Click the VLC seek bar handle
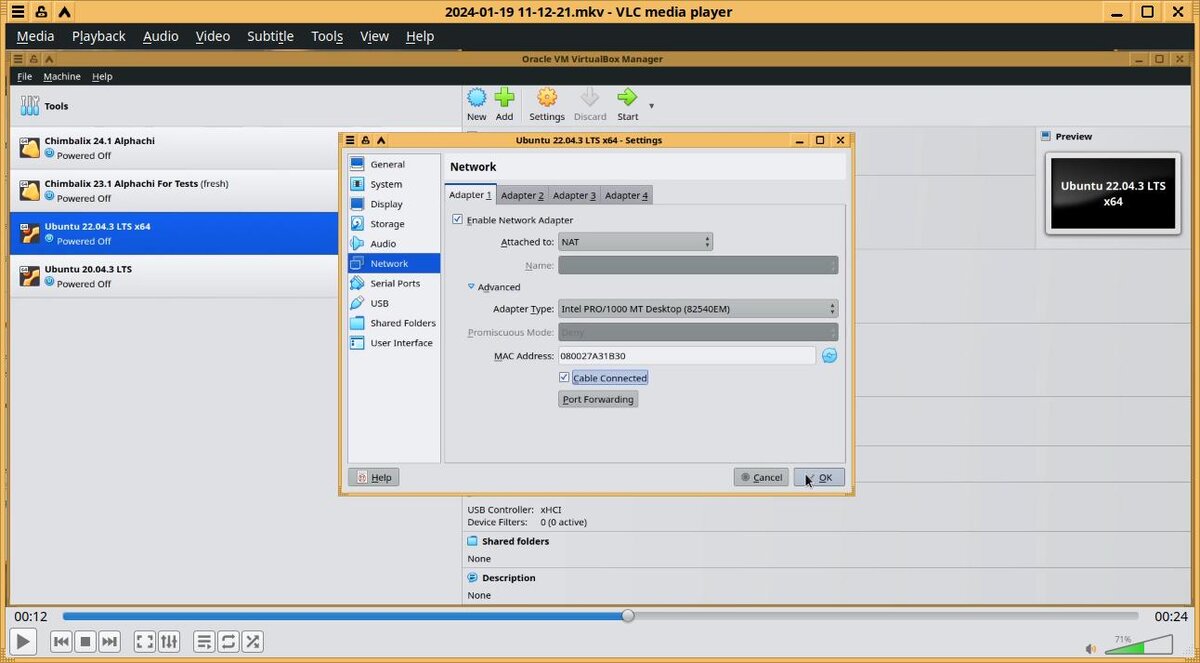 [628, 616]
